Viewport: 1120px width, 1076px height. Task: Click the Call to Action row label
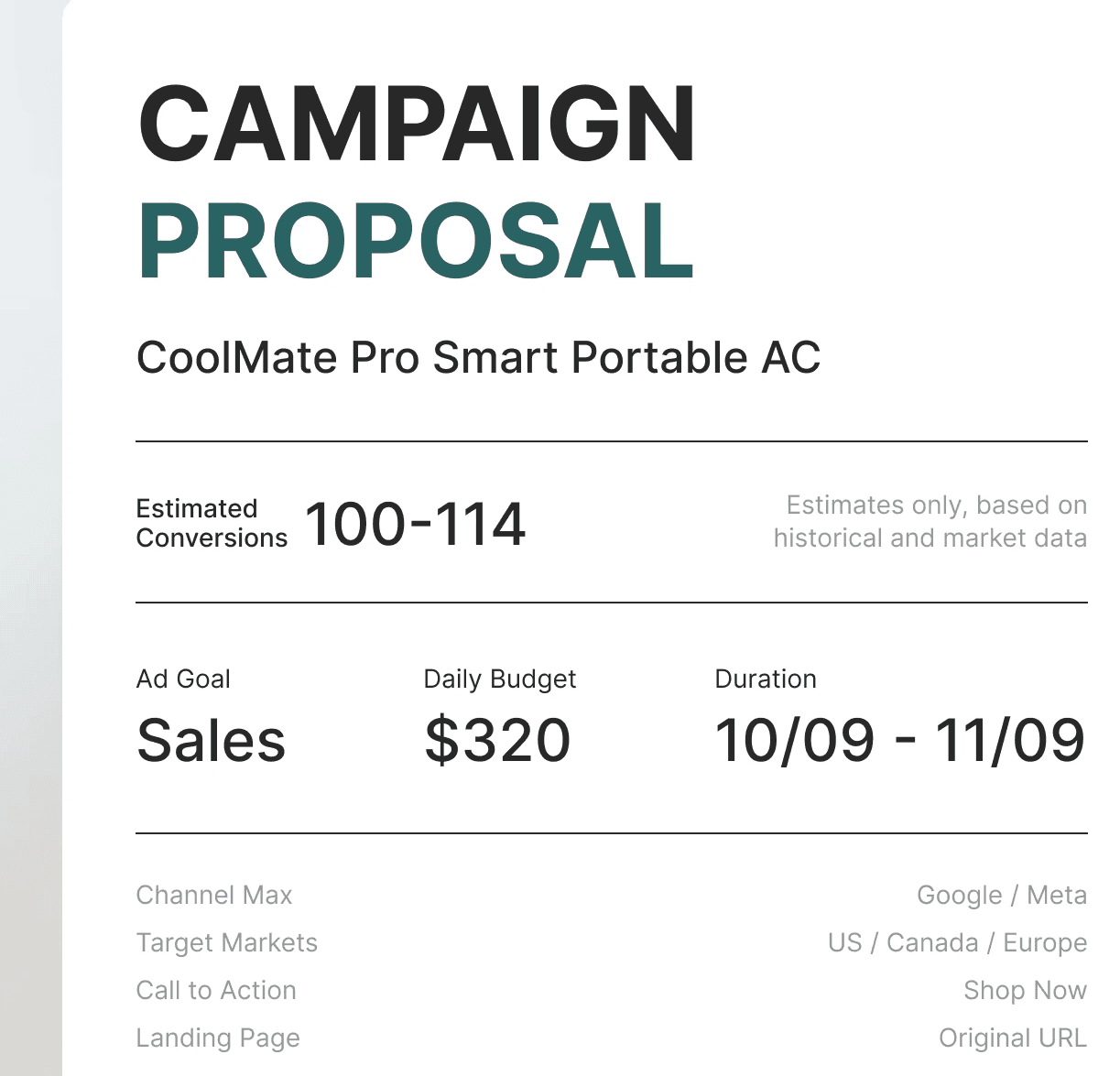point(216,990)
